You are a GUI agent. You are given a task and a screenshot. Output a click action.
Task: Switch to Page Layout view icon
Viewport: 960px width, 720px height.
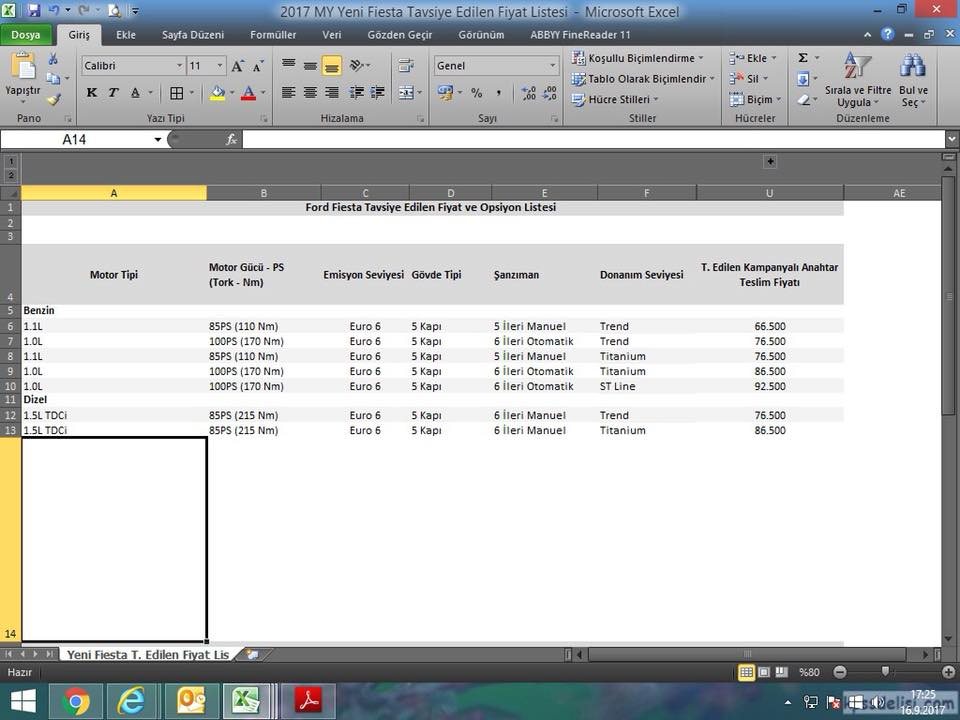[764, 672]
